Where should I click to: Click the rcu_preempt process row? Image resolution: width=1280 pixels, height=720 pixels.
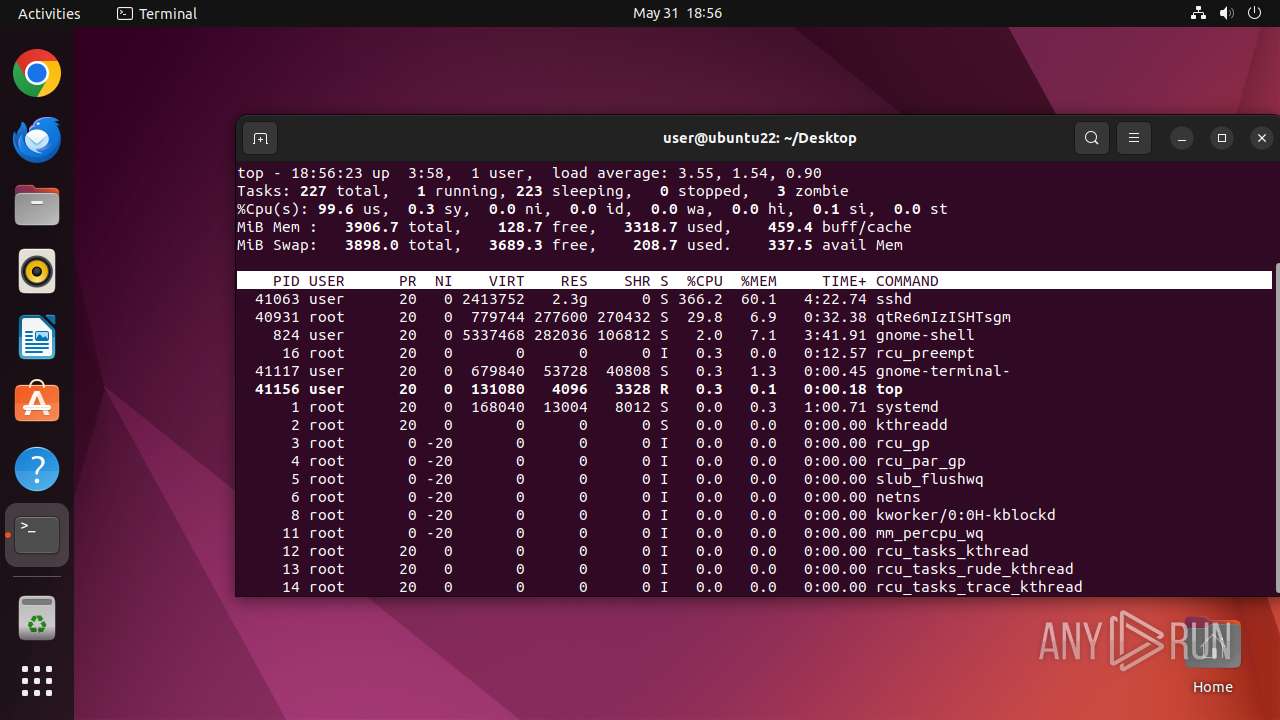754,353
